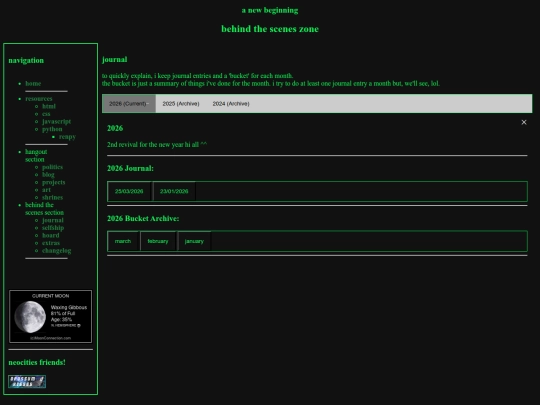Open the css resources link
Viewport: 540px width, 405px height.
46,114
